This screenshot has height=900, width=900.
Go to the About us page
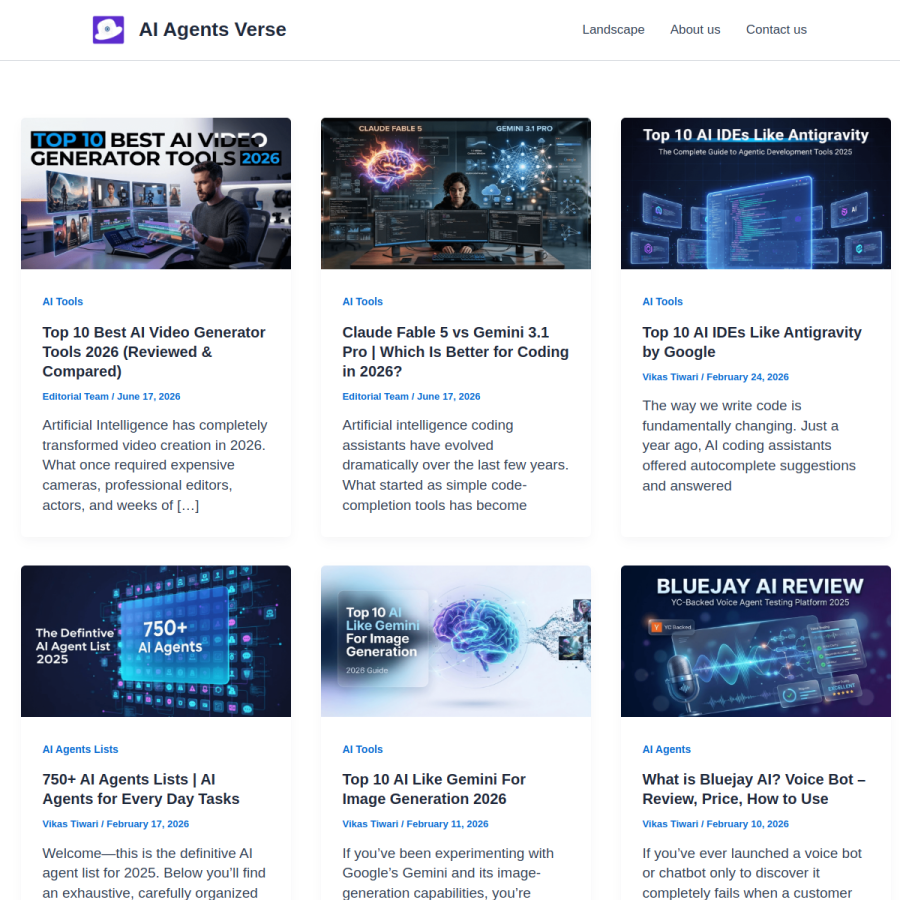click(x=695, y=30)
